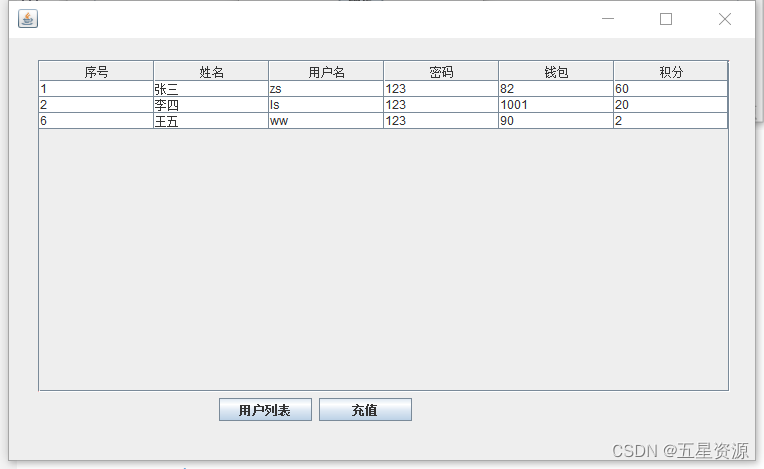
Task: Click the 充值 recharge button
Action: click(x=365, y=410)
